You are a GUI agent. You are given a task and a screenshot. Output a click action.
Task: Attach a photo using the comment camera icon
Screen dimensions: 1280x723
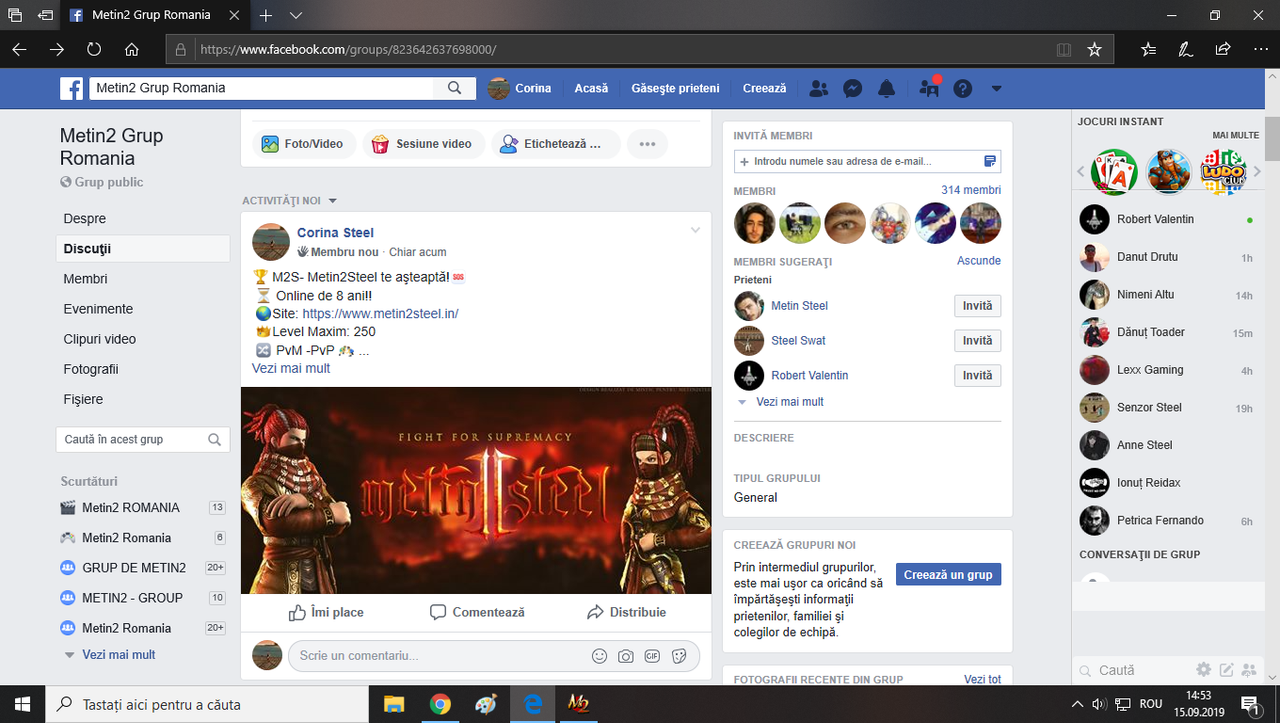tap(626, 656)
